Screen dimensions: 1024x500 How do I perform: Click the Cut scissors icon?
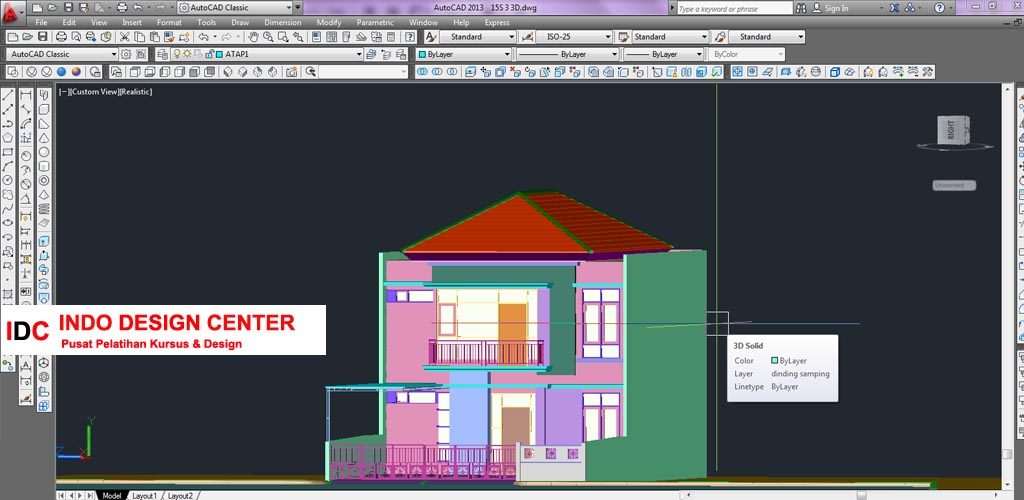[124, 37]
